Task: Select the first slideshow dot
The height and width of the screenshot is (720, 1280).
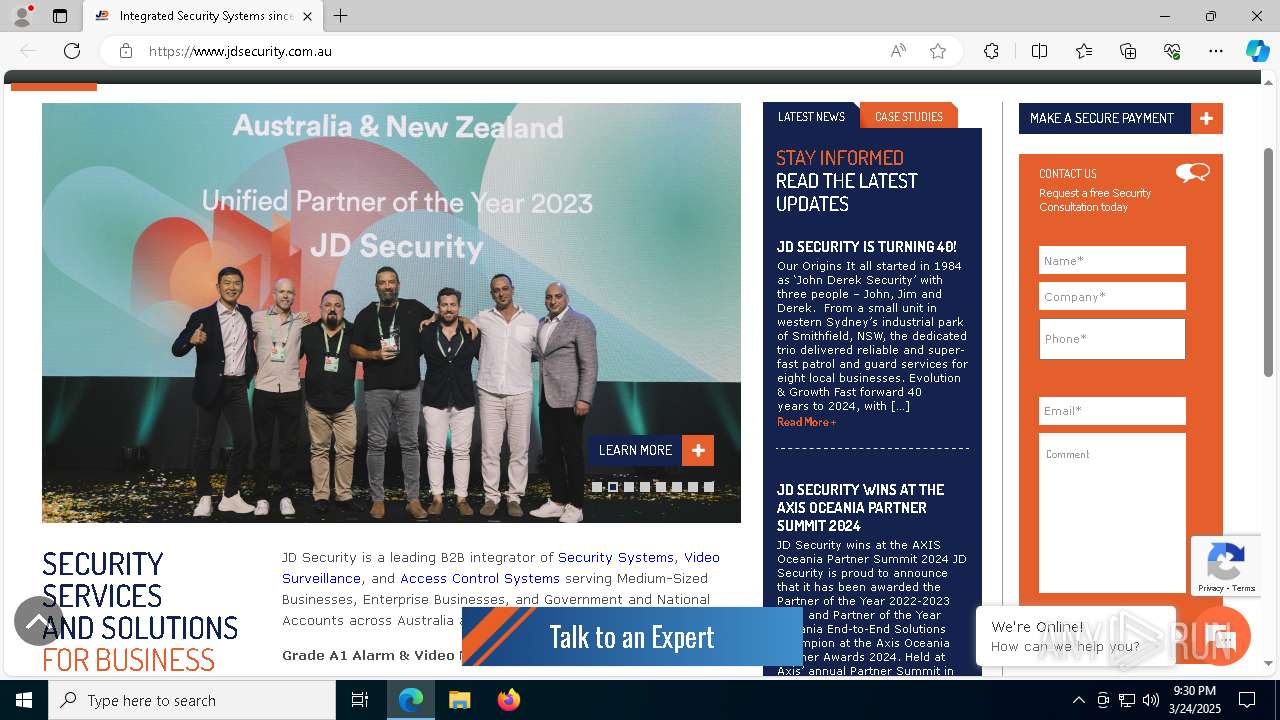Action: 597,487
